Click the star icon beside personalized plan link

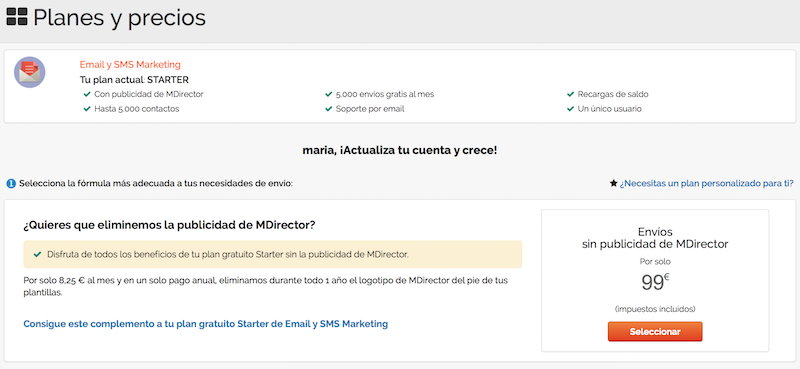tap(614, 183)
